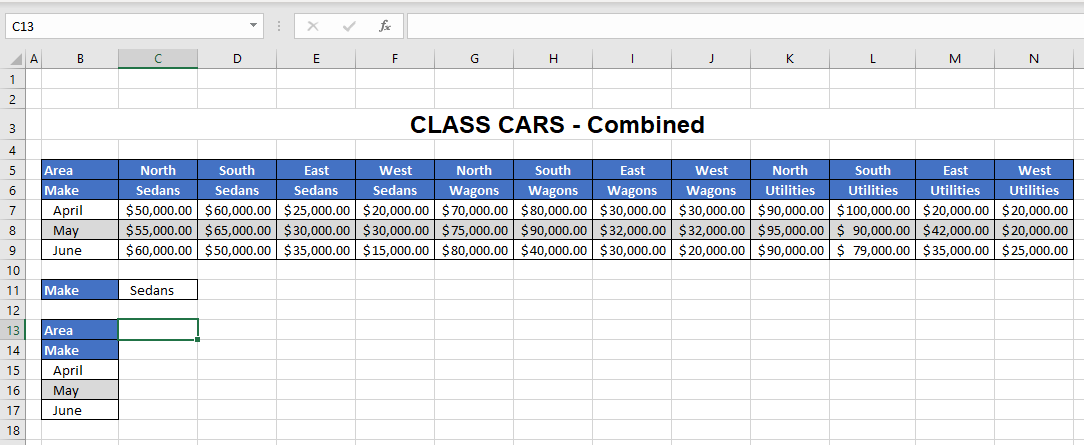Select column C header

pyautogui.click(x=157, y=59)
